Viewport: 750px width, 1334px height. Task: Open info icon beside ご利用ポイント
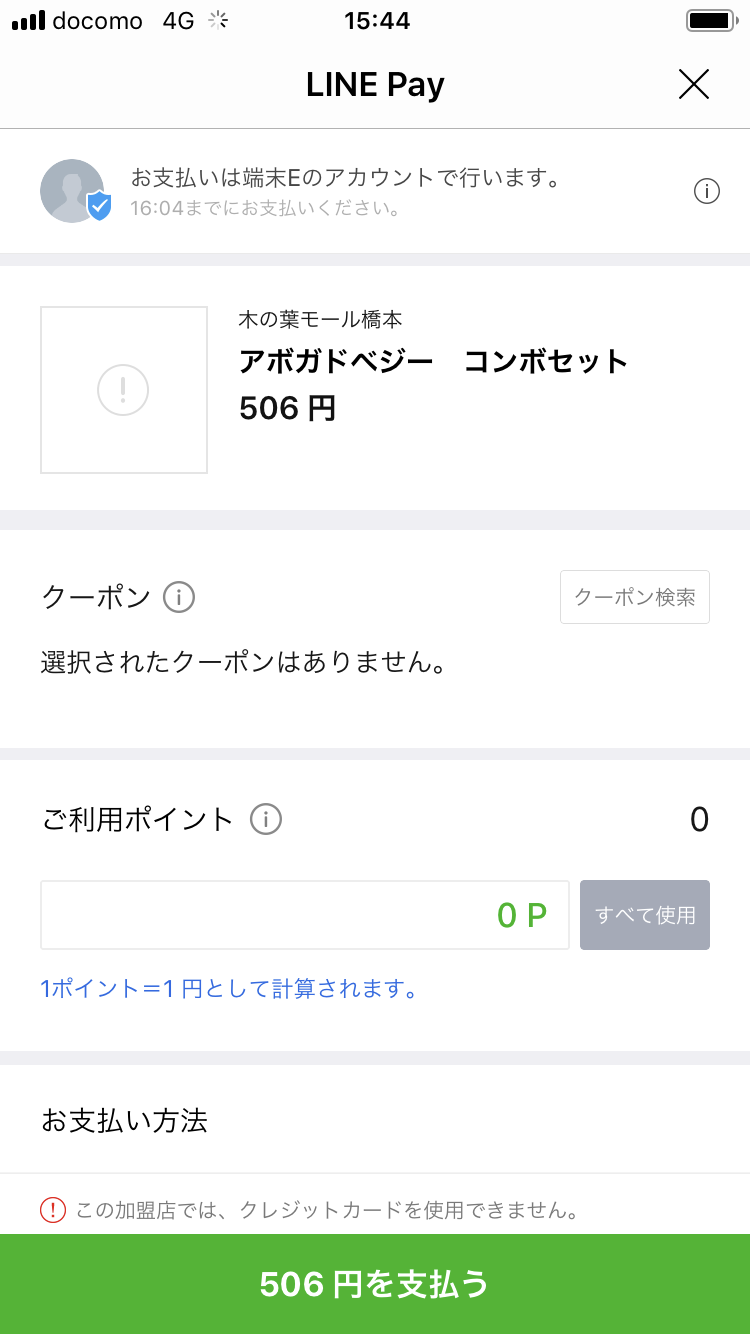click(266, 820)
